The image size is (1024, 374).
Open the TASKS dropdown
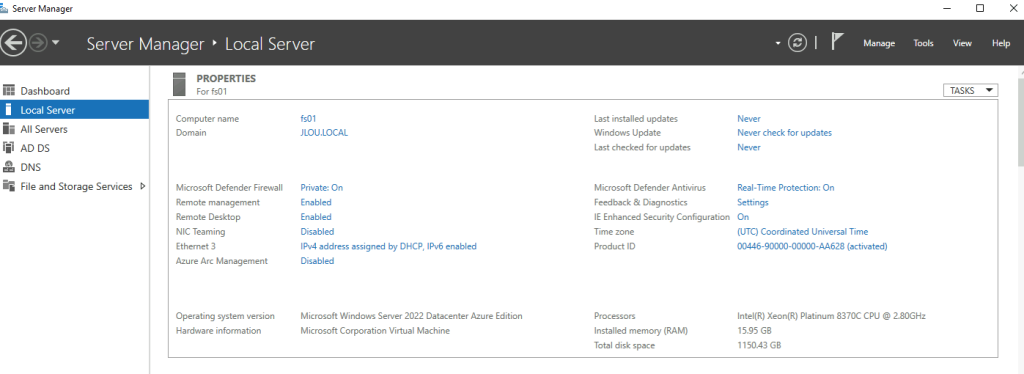point(970,91)
